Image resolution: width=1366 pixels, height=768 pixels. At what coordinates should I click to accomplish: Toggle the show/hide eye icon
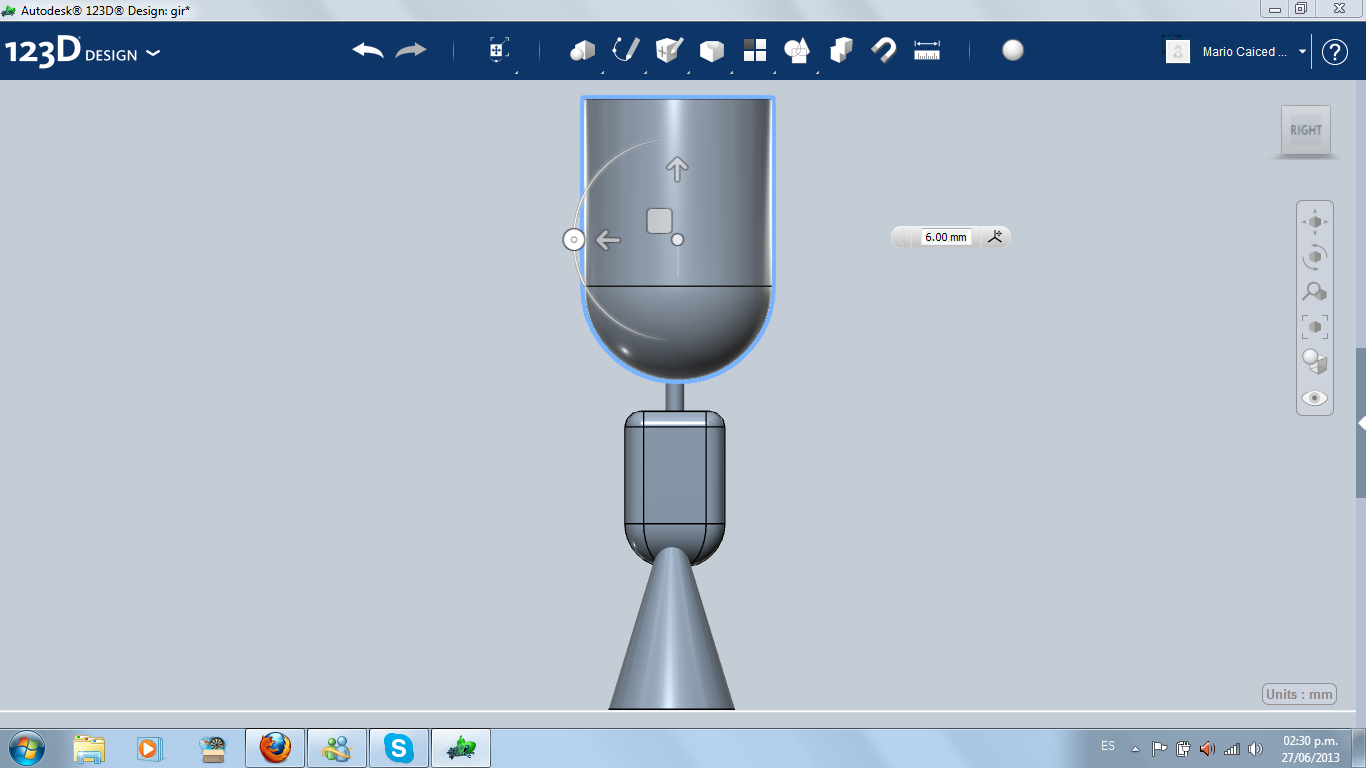click(x=1315, y=398)
